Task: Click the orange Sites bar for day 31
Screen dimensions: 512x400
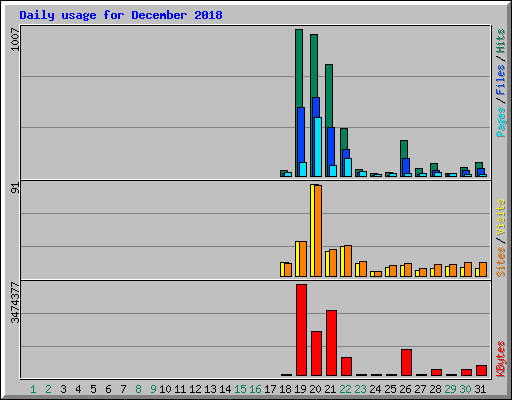Action: (x=483, y=269)
